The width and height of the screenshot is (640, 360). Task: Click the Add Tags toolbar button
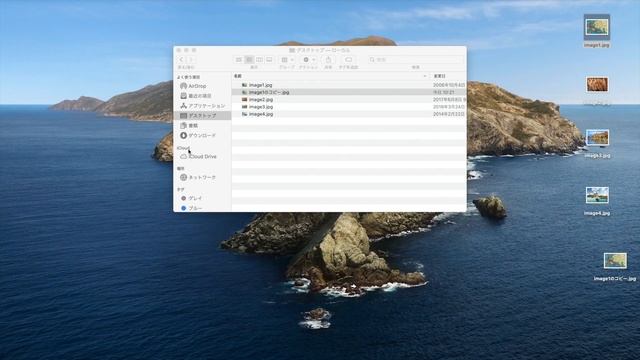(348, 60)
